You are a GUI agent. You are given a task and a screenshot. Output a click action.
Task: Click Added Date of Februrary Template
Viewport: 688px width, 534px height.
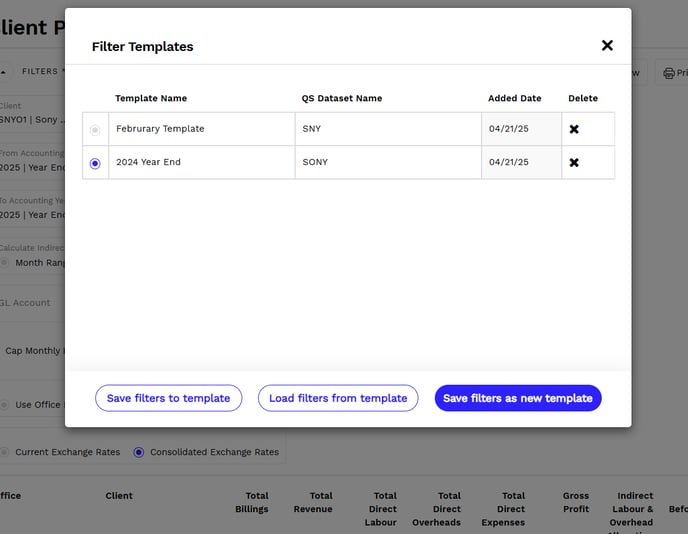[x=521, y=129]
